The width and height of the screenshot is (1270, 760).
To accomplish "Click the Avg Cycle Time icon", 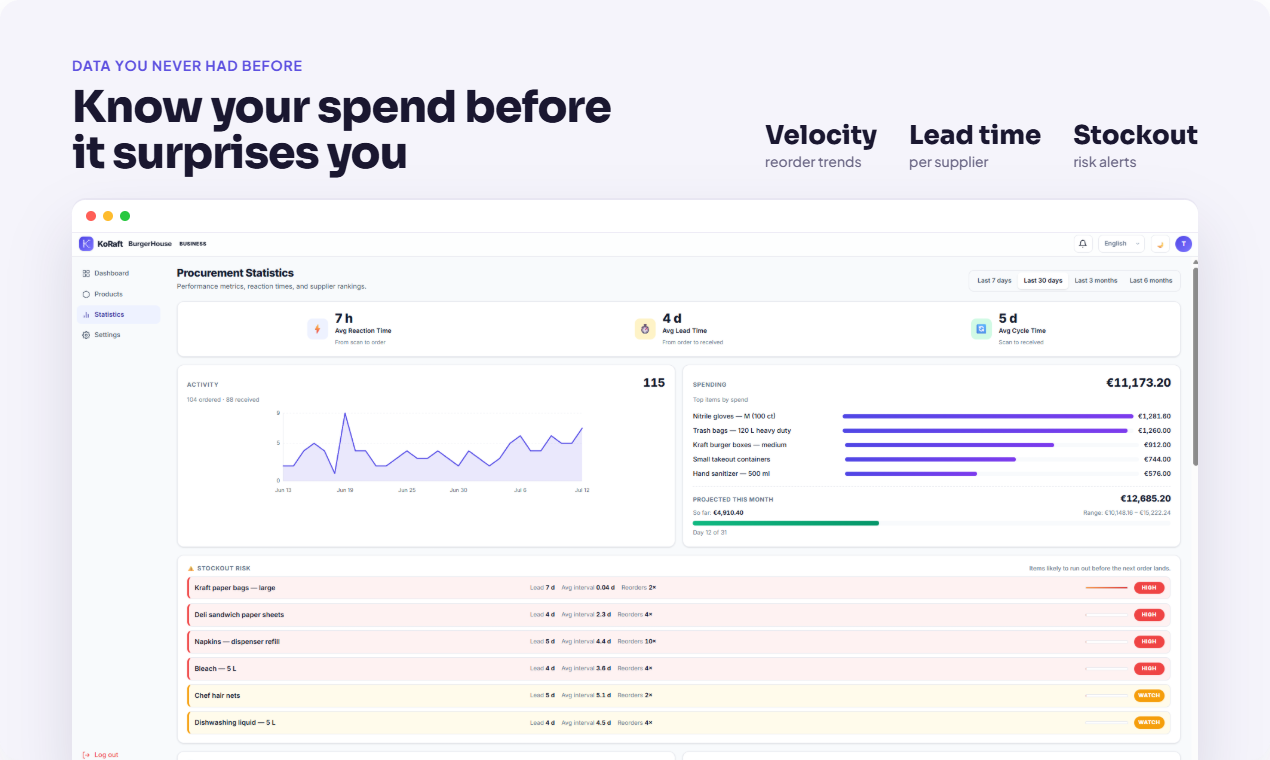I will pyautogui.click(x=981, y=329).
